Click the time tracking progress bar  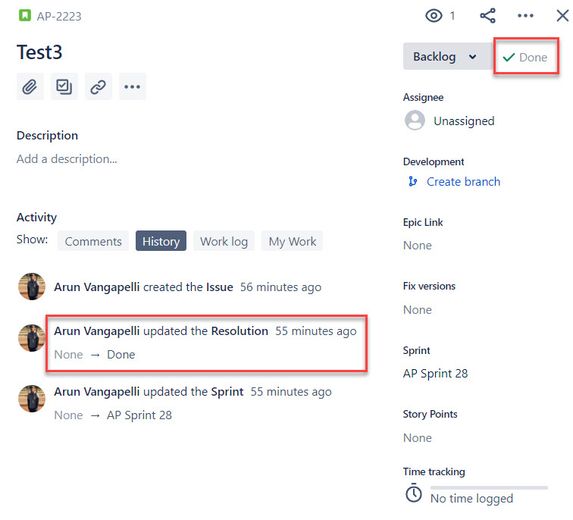point(489,487)
